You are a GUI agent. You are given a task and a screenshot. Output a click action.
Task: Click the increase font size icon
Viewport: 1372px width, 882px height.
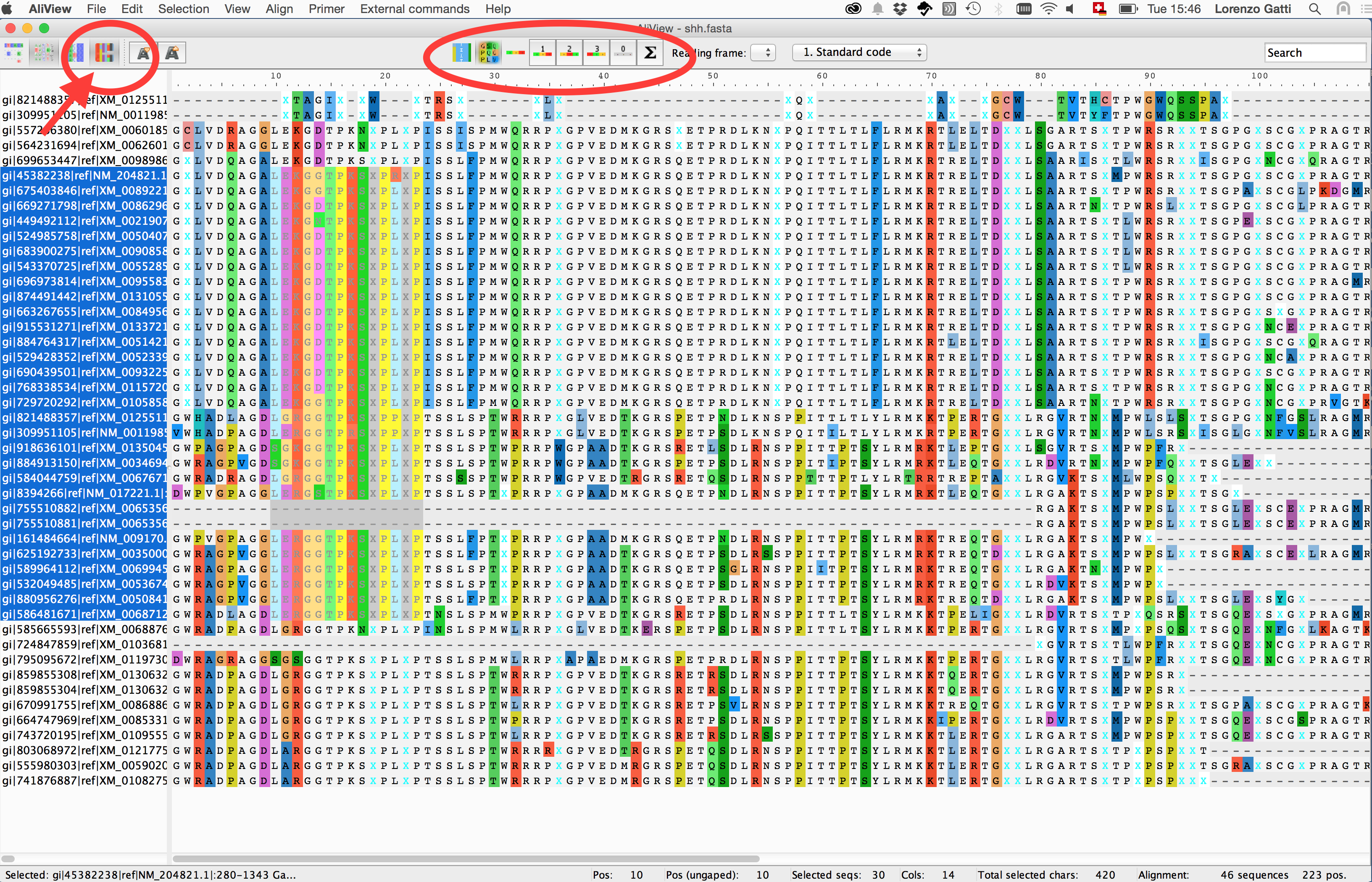[x=172, y=53]
